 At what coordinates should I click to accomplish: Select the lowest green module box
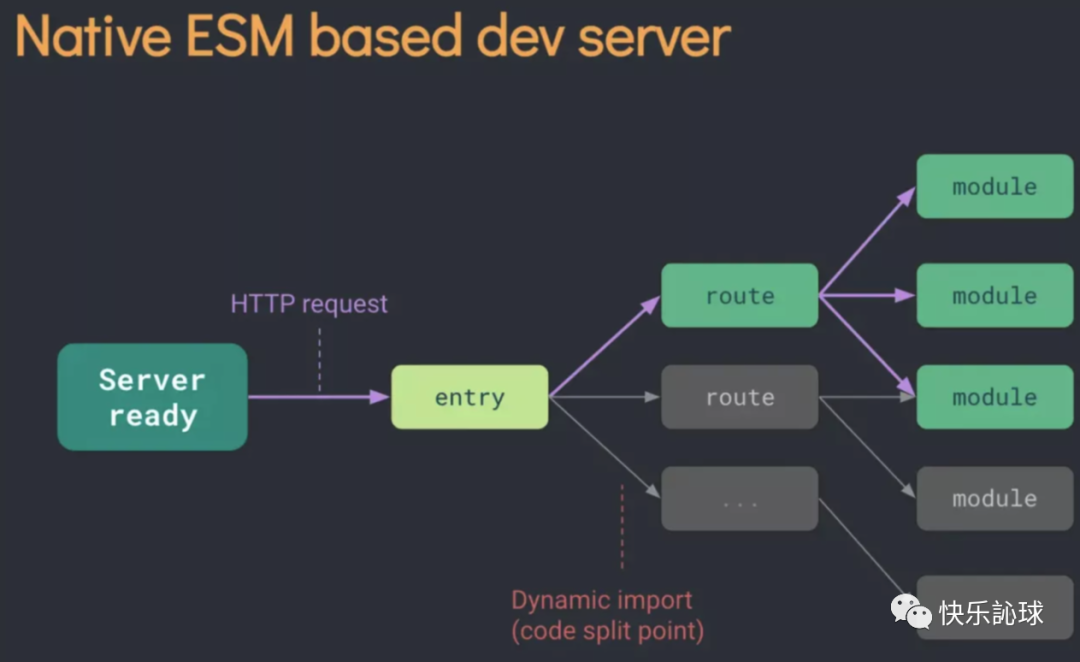(994, 397)
